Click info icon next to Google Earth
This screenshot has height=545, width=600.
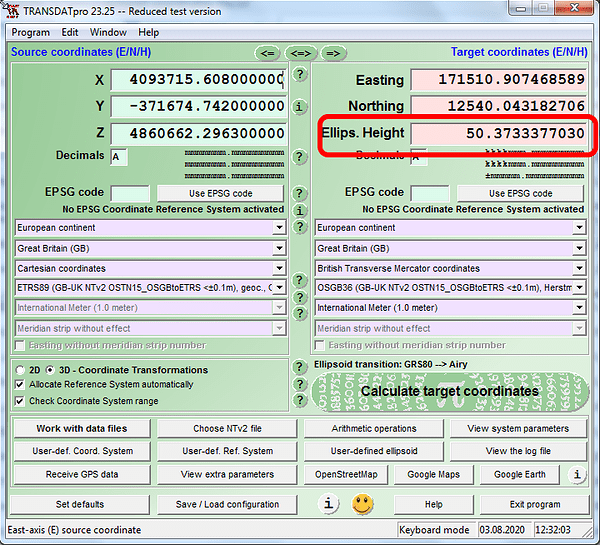point(577,475)
